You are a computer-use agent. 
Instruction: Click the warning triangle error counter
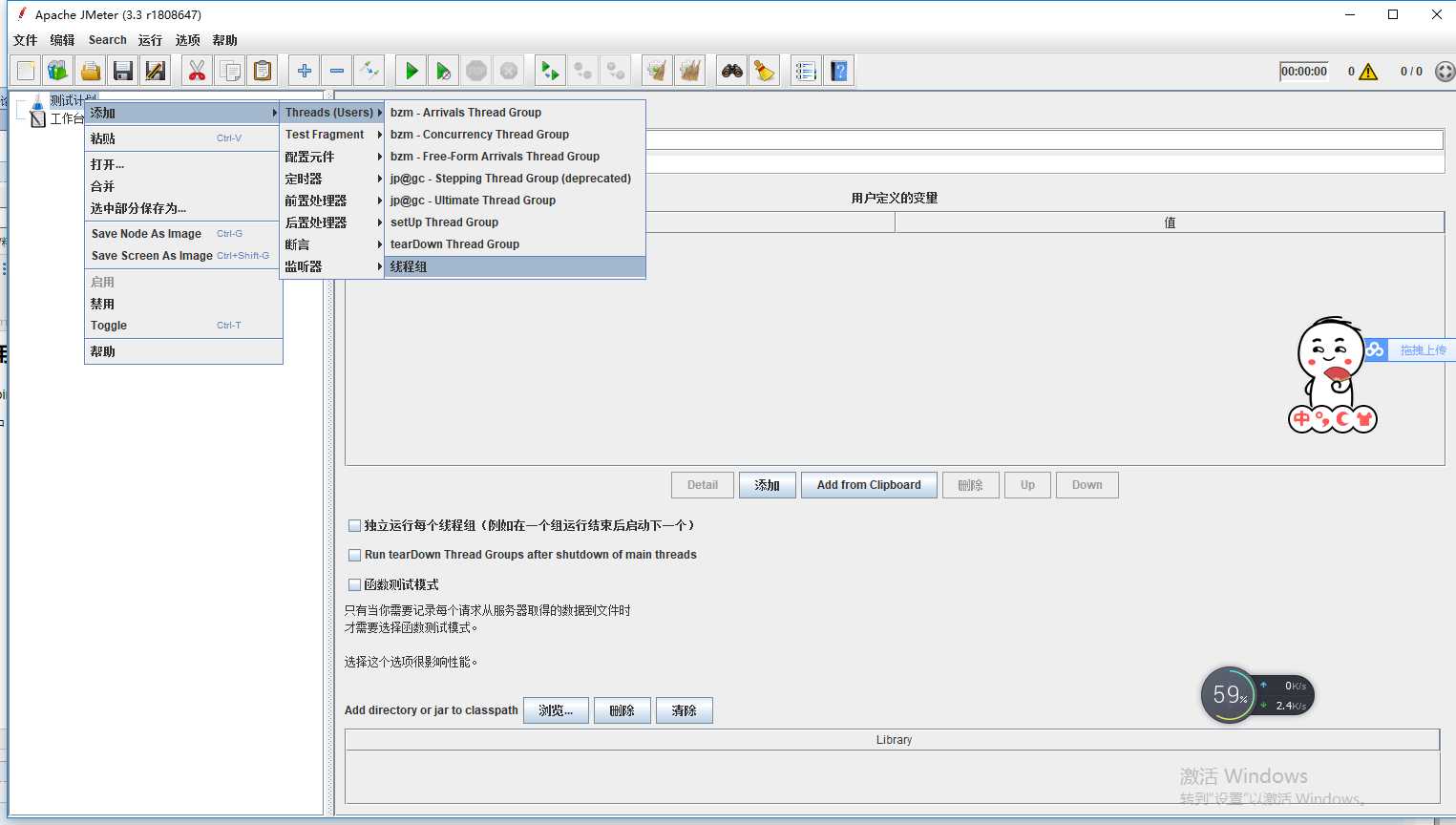coord(1368,72)
